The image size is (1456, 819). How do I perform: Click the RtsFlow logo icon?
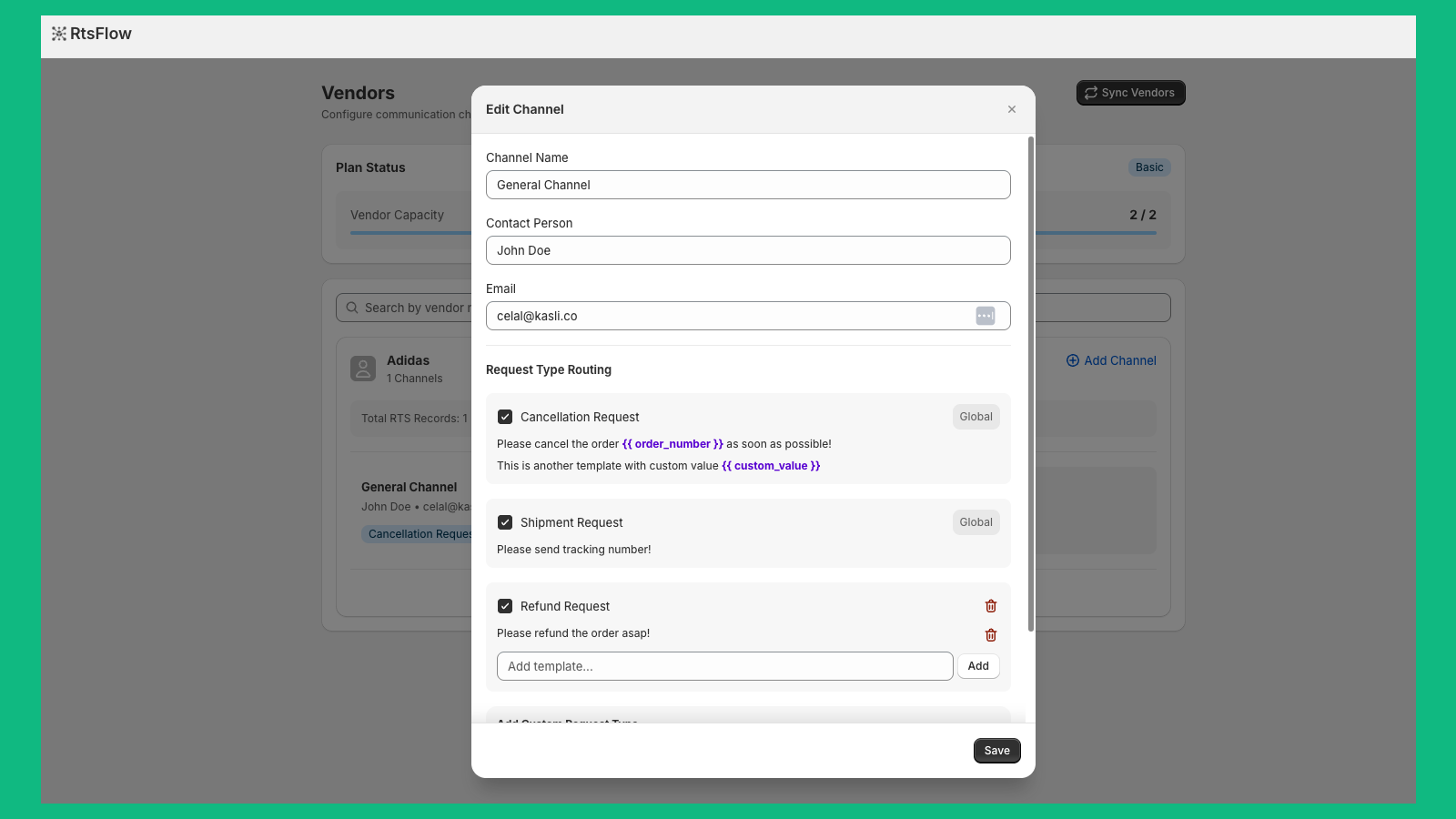click(x=59, y=34)
